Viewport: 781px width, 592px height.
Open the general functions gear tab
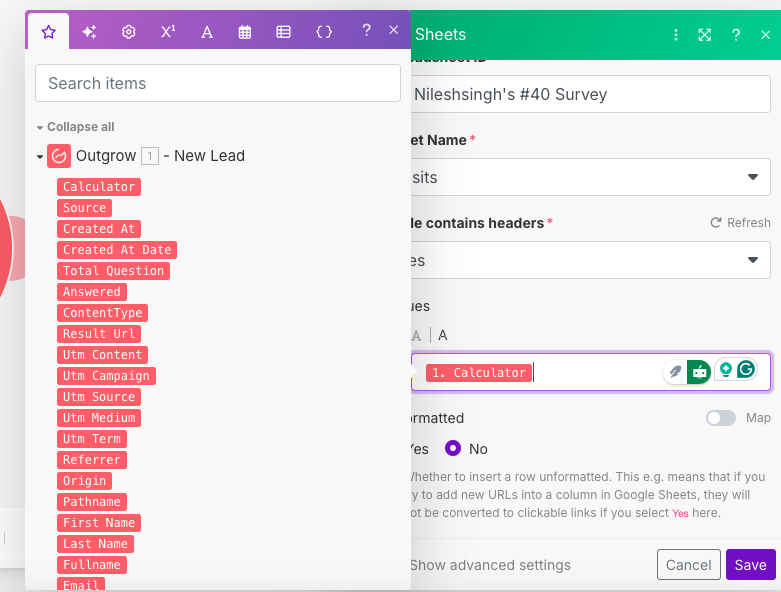129,32
